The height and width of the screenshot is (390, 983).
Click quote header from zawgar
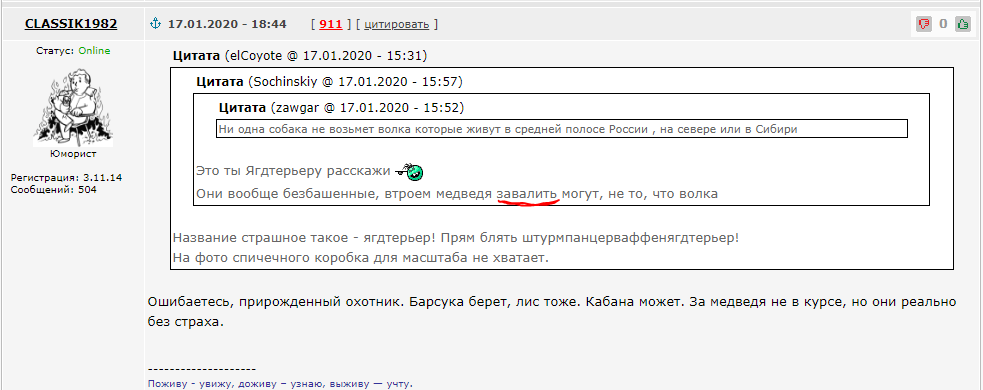tap(342, 107)
